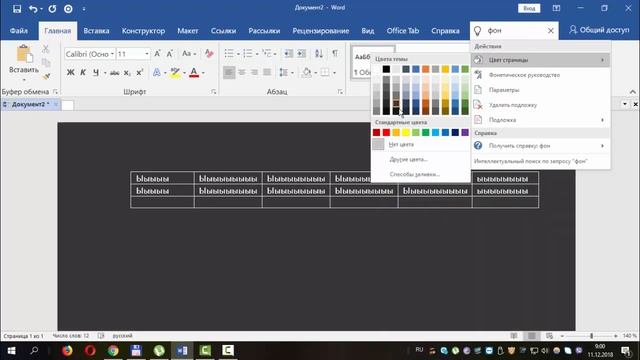The height and width of the screenshot is (360, 640).
Task: Justify text alignment
Action: (x=267, y=73)
